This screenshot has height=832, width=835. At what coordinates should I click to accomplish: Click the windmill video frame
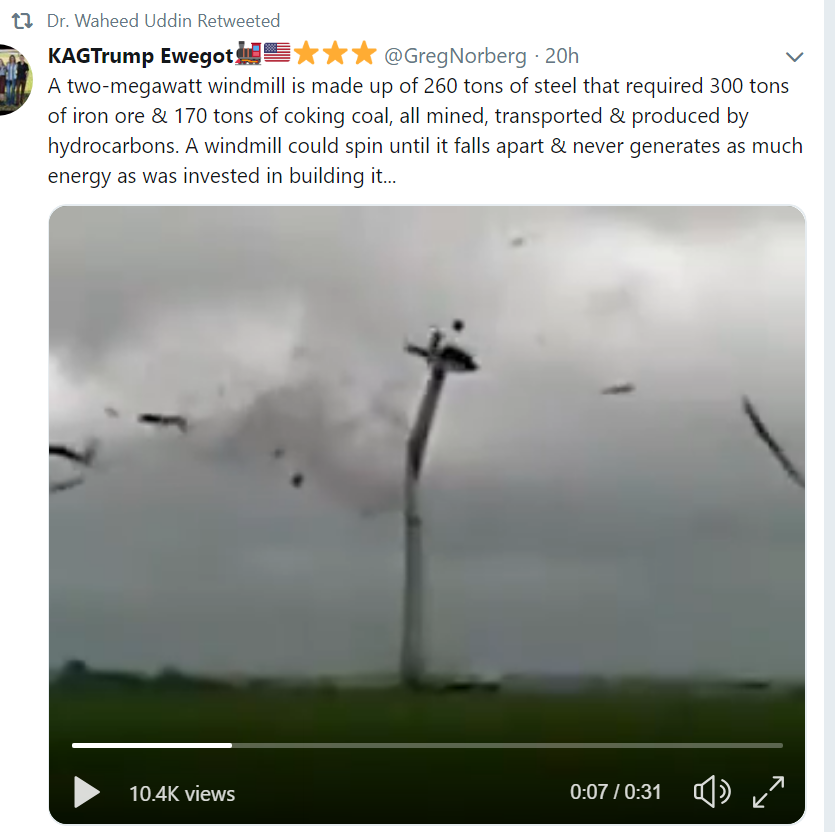(427, 450)
